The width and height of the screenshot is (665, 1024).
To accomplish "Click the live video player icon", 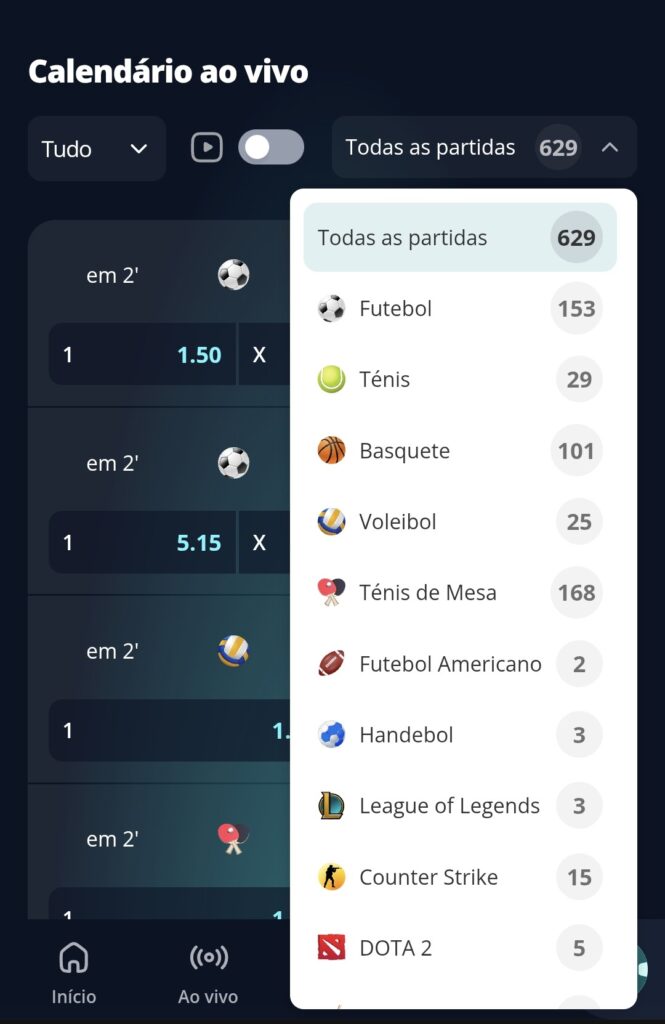I will click(207, 148).
